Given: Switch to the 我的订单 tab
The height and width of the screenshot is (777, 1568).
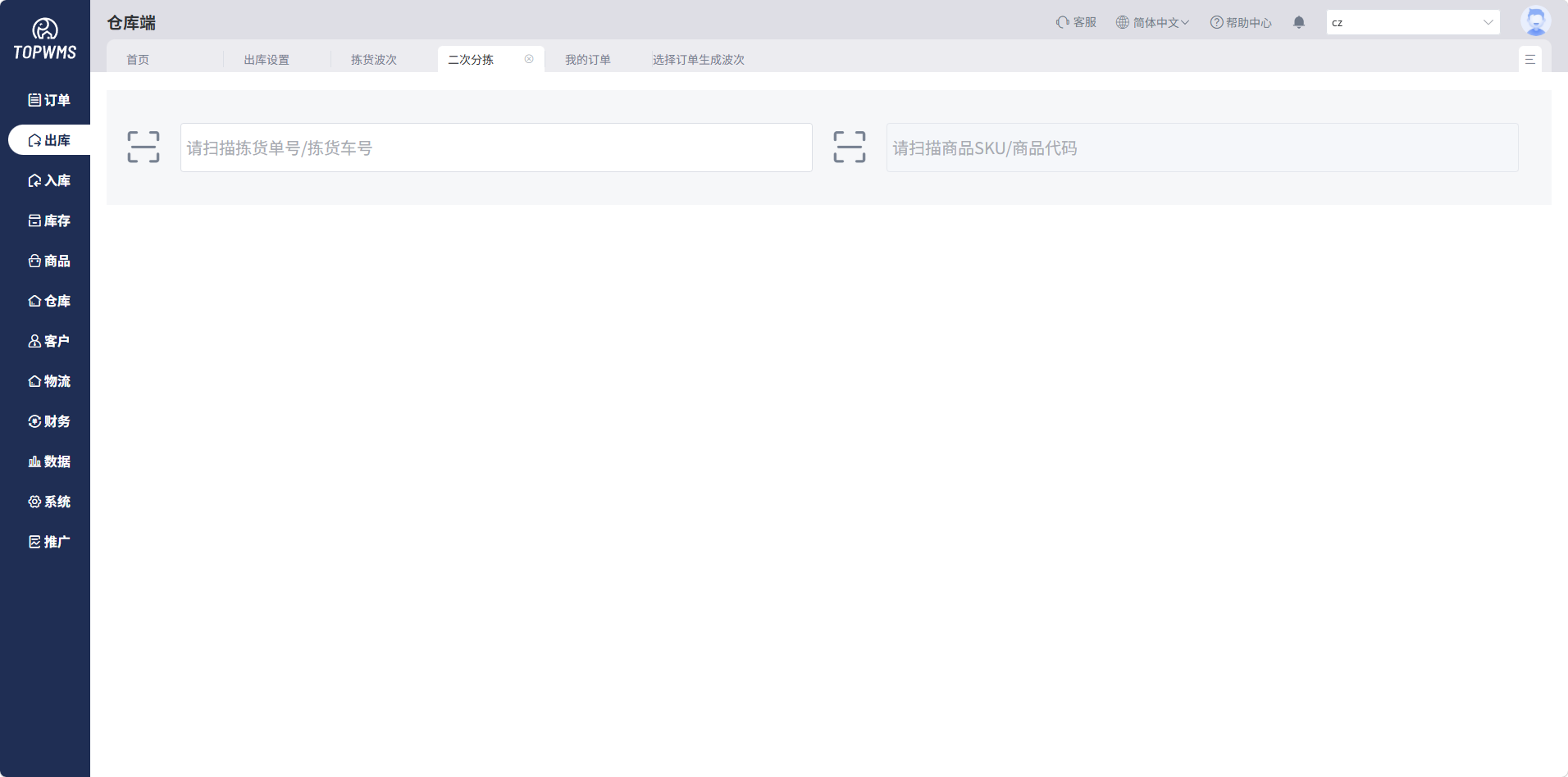Looking at the screenshot, I should pos(588,60).
